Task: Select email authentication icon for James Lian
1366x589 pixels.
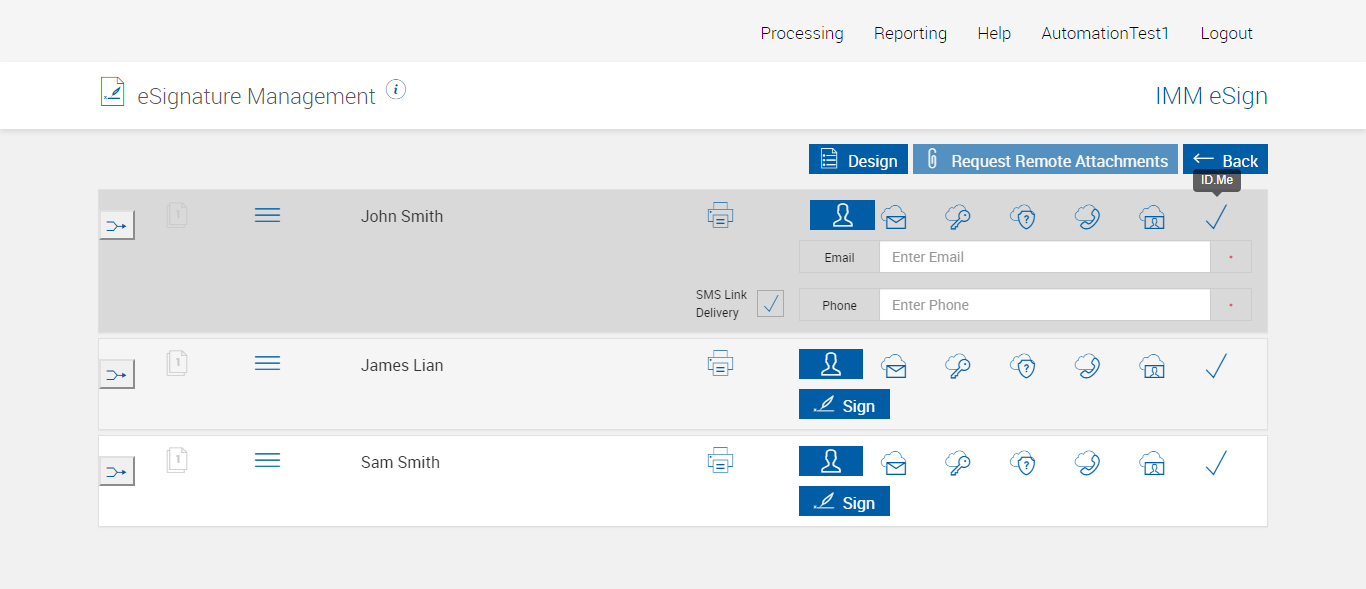Action: click(894, 367)
